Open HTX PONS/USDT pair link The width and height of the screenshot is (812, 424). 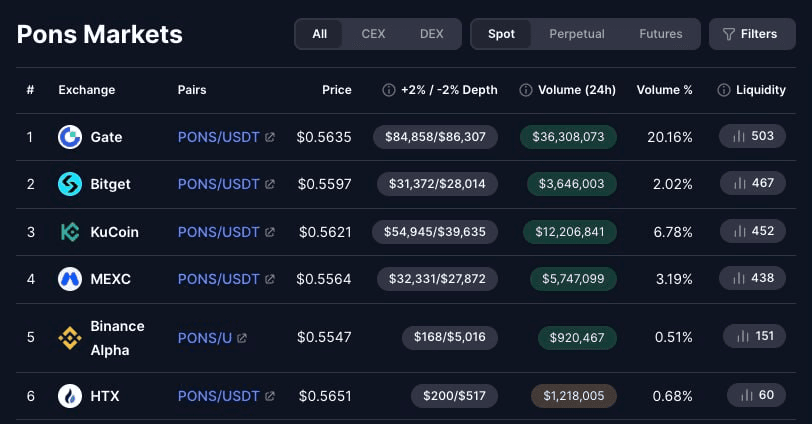[x=219, y=396]
